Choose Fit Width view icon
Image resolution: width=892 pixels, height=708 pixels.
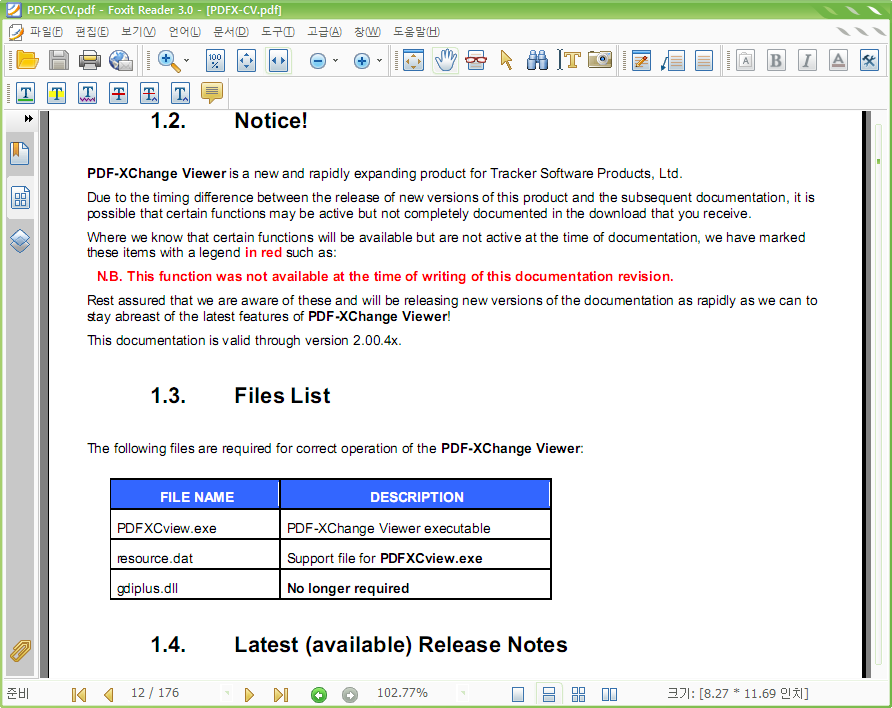pos(278,60)
